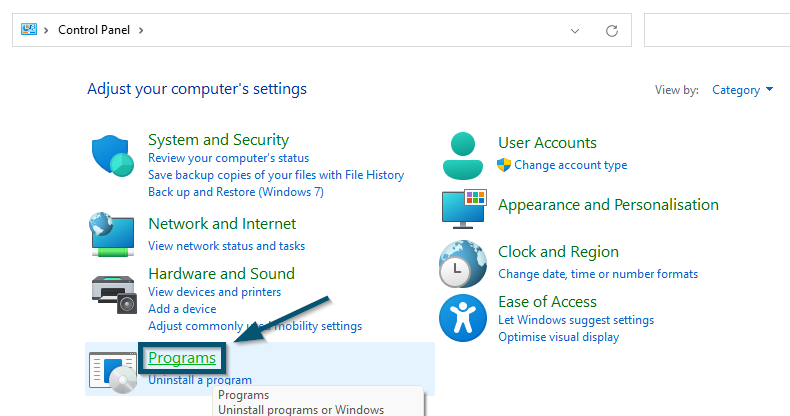Click Change account type
This screenshot has height=416, width=790.
tap(570, 165)
